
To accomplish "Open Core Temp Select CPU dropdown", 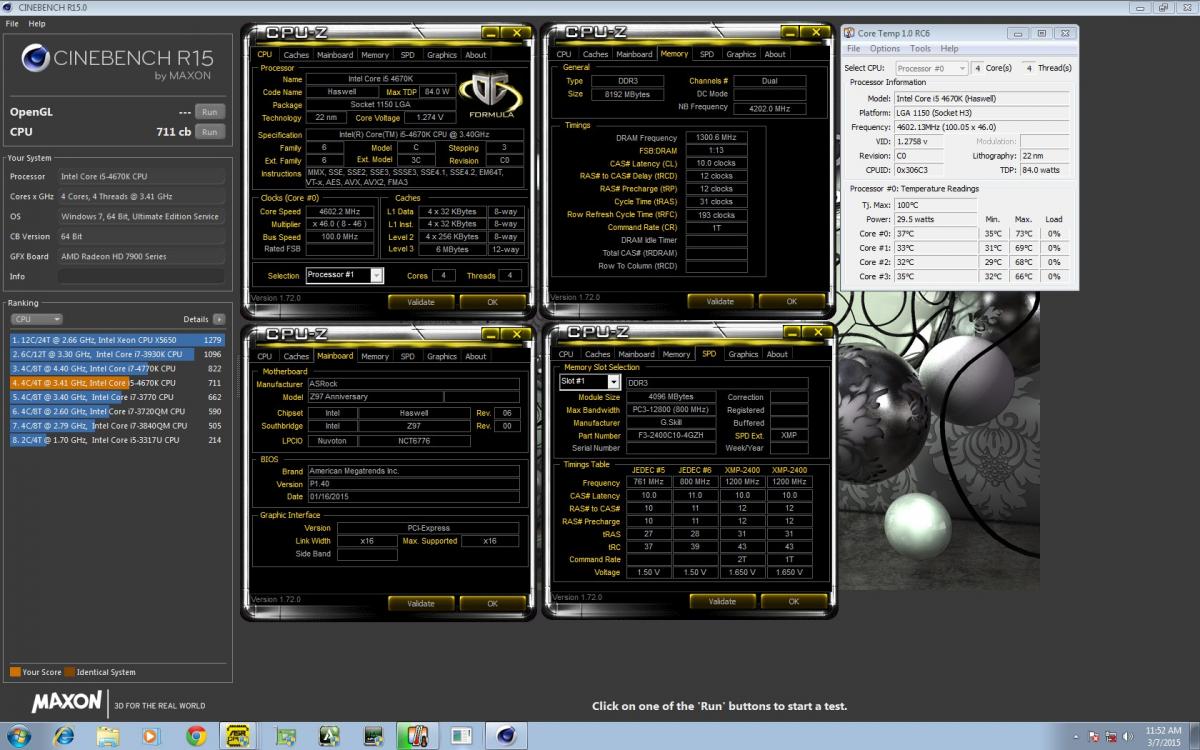I will point(931,68).
